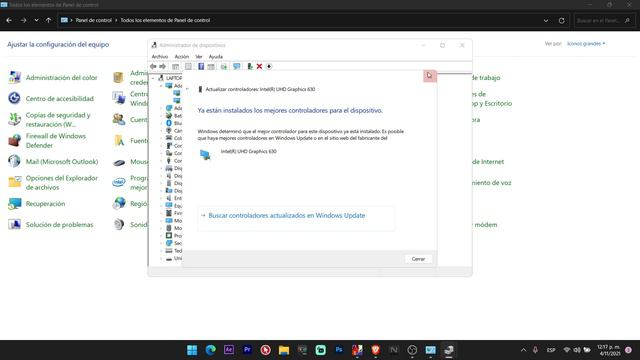Click the Centro de accesibilidad icon
640x360 pixels.
pyautogui.click(x=14, y=98)
